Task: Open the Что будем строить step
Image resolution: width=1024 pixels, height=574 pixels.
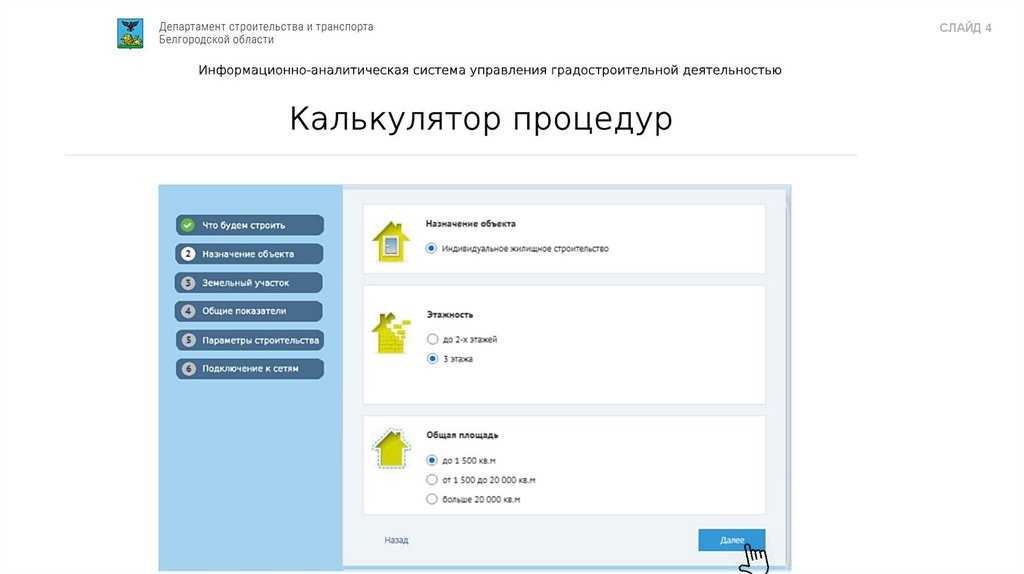Action: click(x=250, y=225)
